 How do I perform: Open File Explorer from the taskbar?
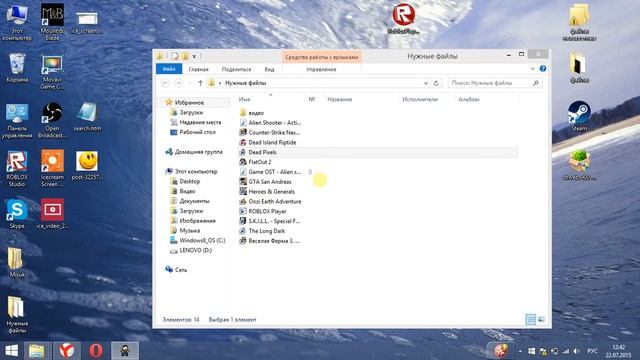coord(36,351)
